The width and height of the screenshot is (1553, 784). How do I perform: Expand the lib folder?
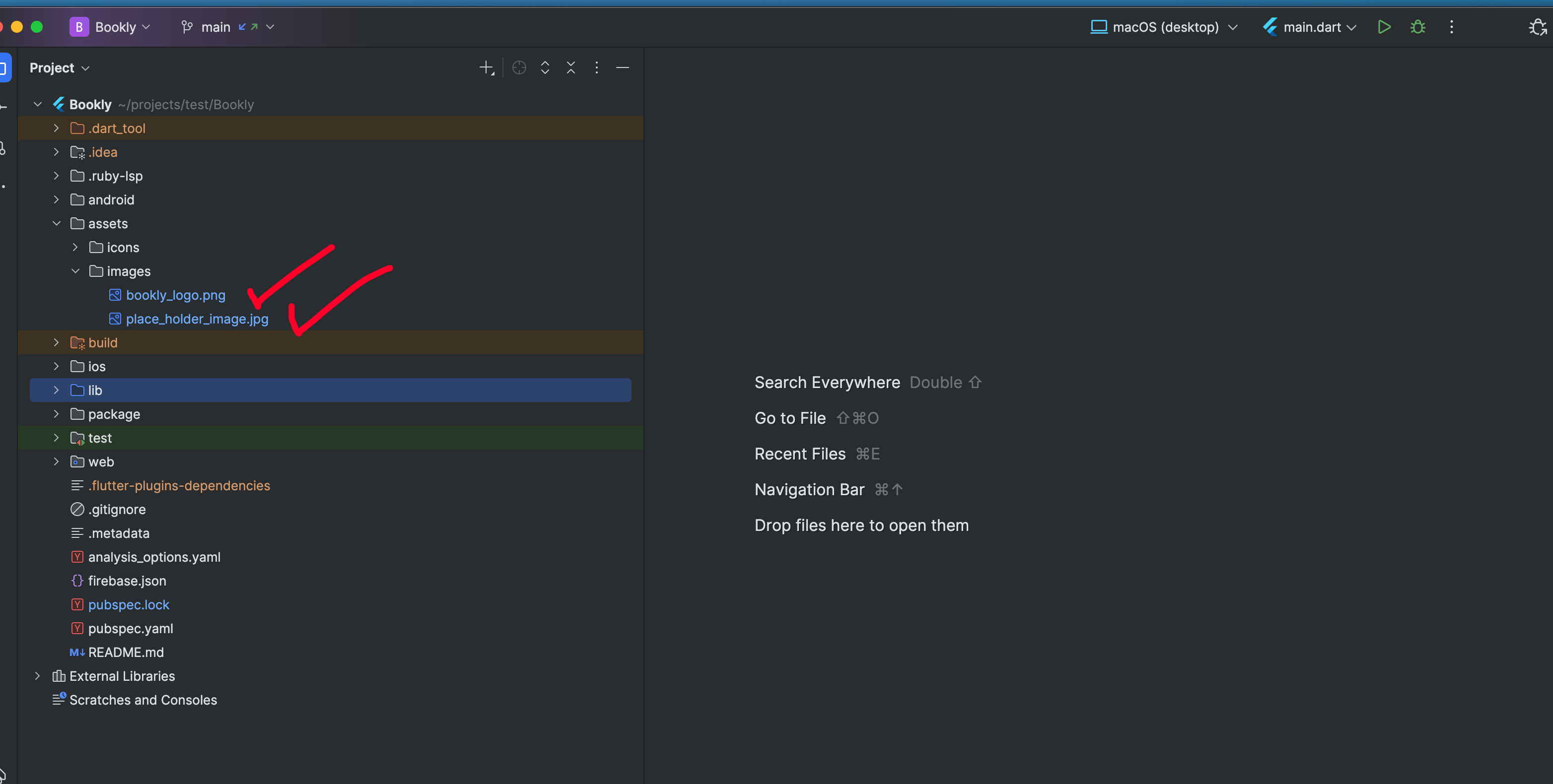[x=57, y=391]
